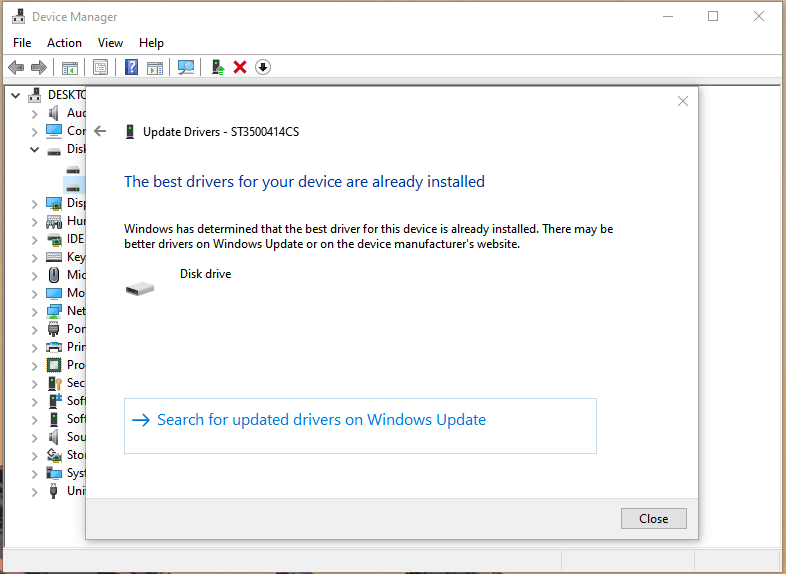Viewport: 786px width, 574px height.
Task: Expand the Network adapters category chevron
Action: click(x=34, y=312)
